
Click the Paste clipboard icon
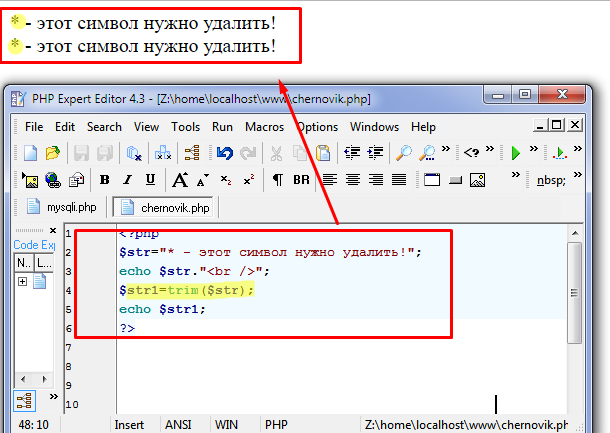pos(323,153)
